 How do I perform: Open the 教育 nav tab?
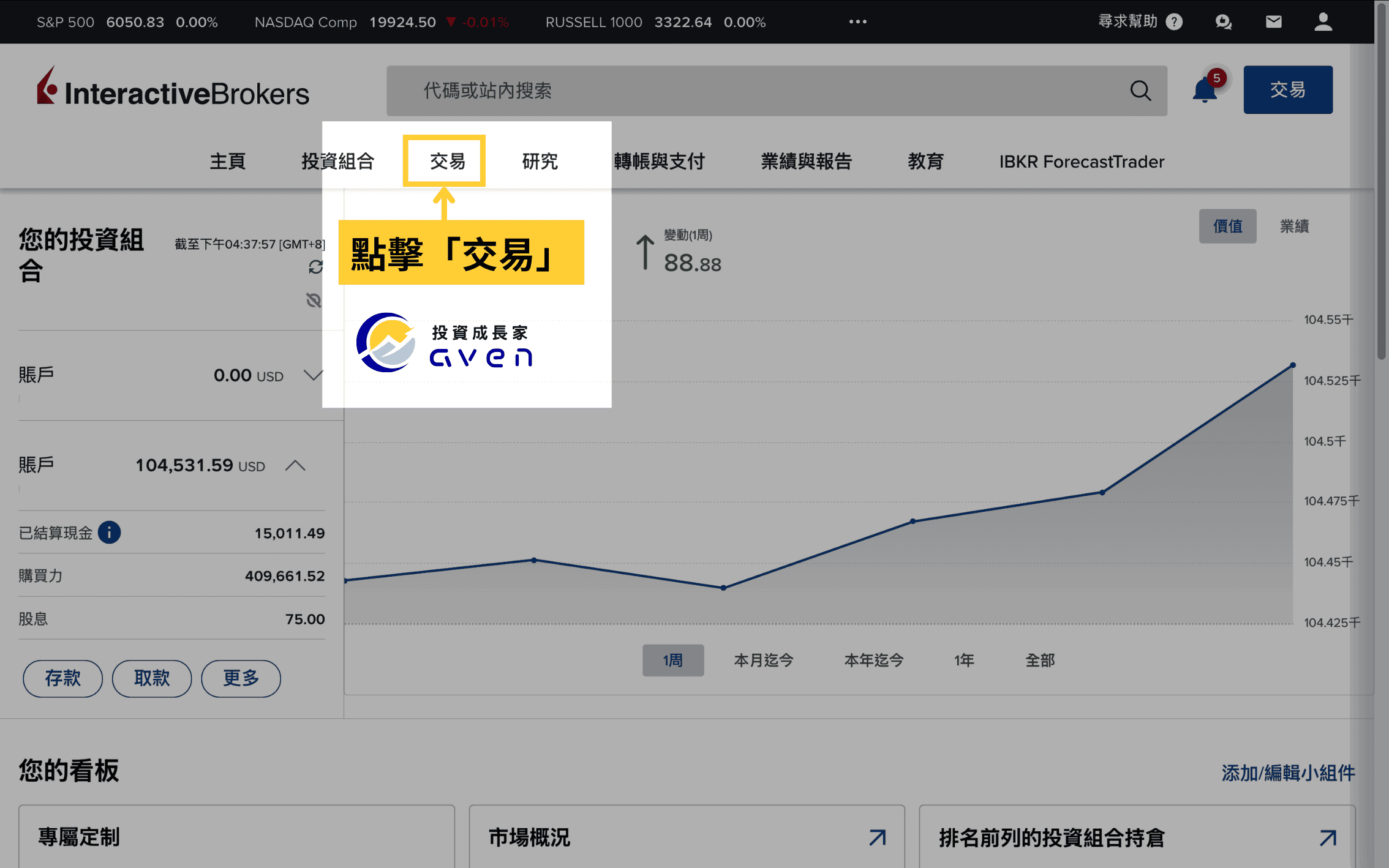coord(925,161)
